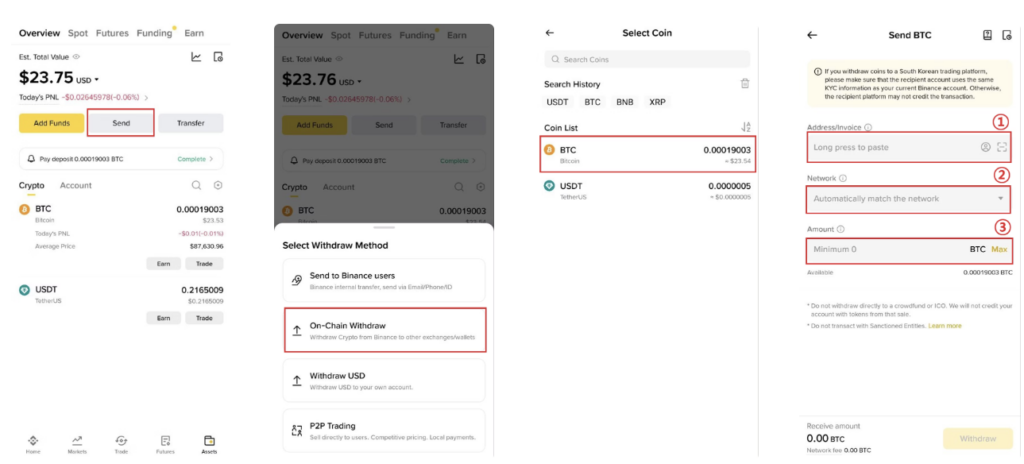Tap the Home icon in bottom navigation

(32, 443)
